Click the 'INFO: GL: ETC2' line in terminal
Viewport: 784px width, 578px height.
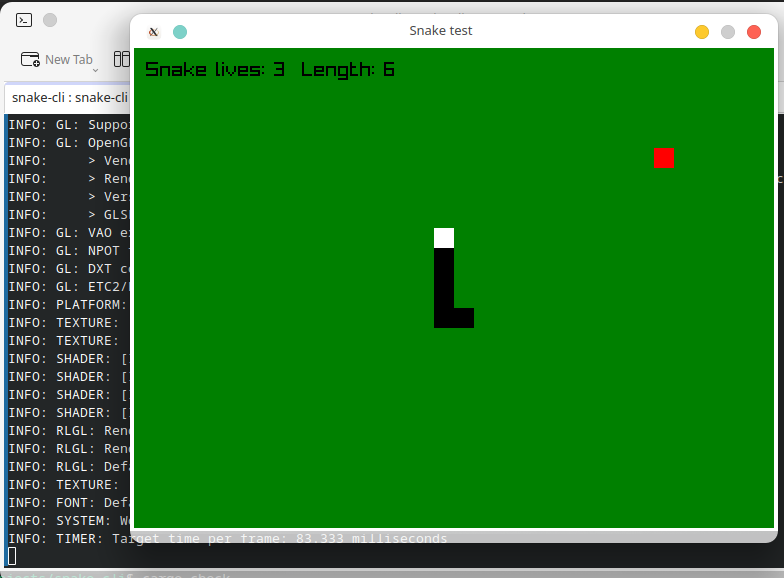[x=69, y=286]
